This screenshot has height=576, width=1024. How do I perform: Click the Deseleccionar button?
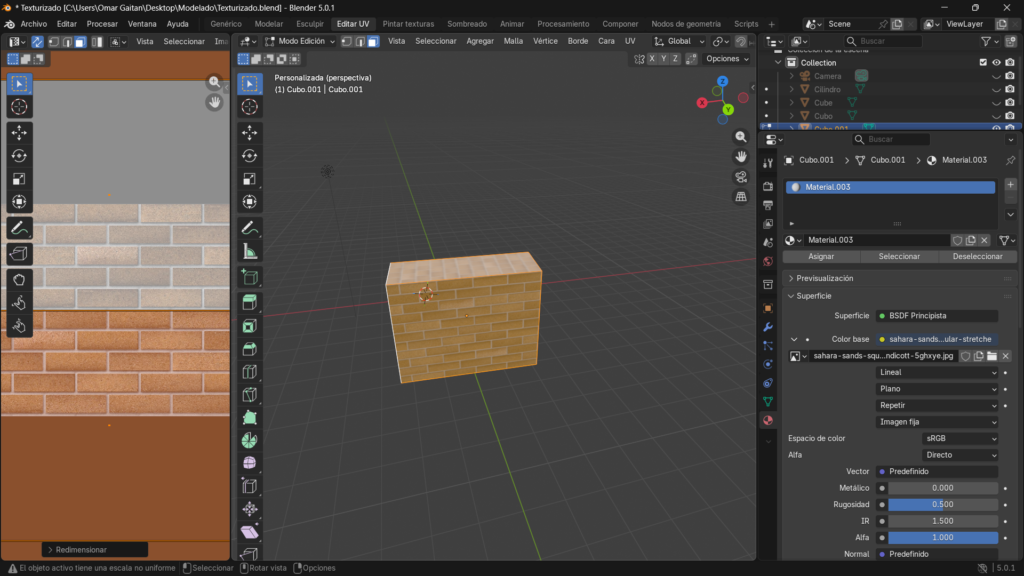[977, 256]
